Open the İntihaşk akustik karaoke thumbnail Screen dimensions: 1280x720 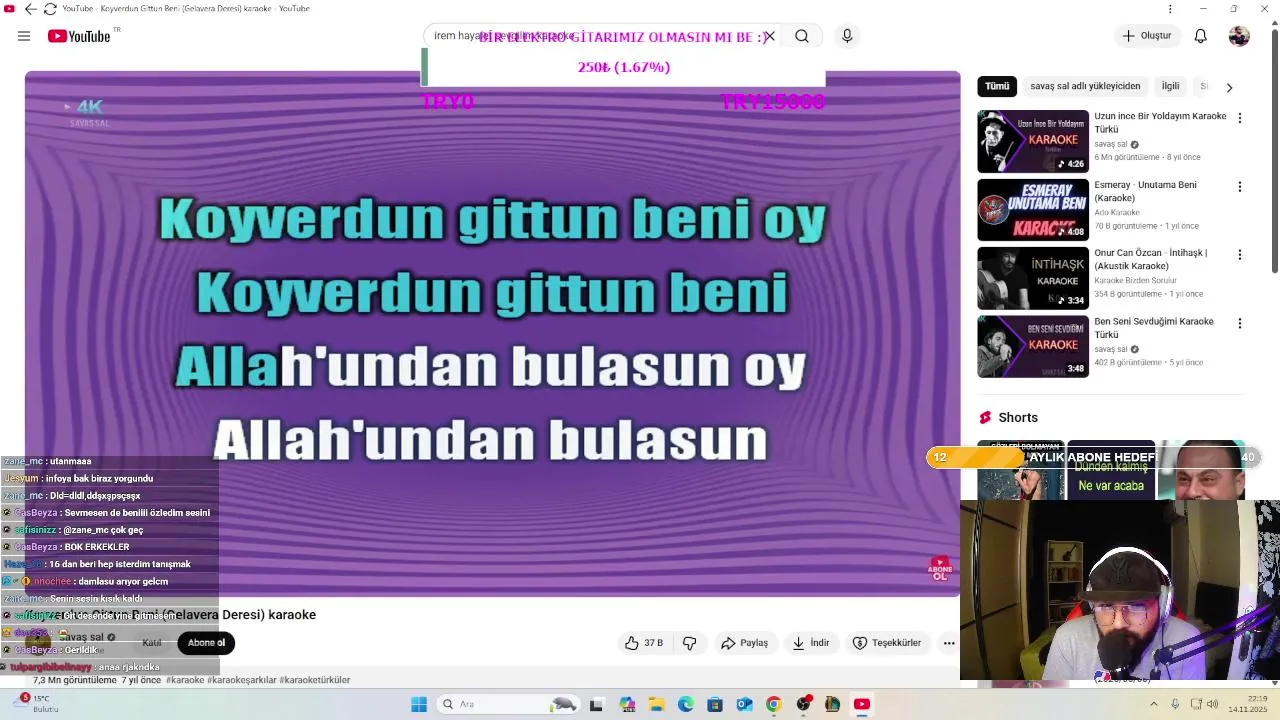point(1033,278)
